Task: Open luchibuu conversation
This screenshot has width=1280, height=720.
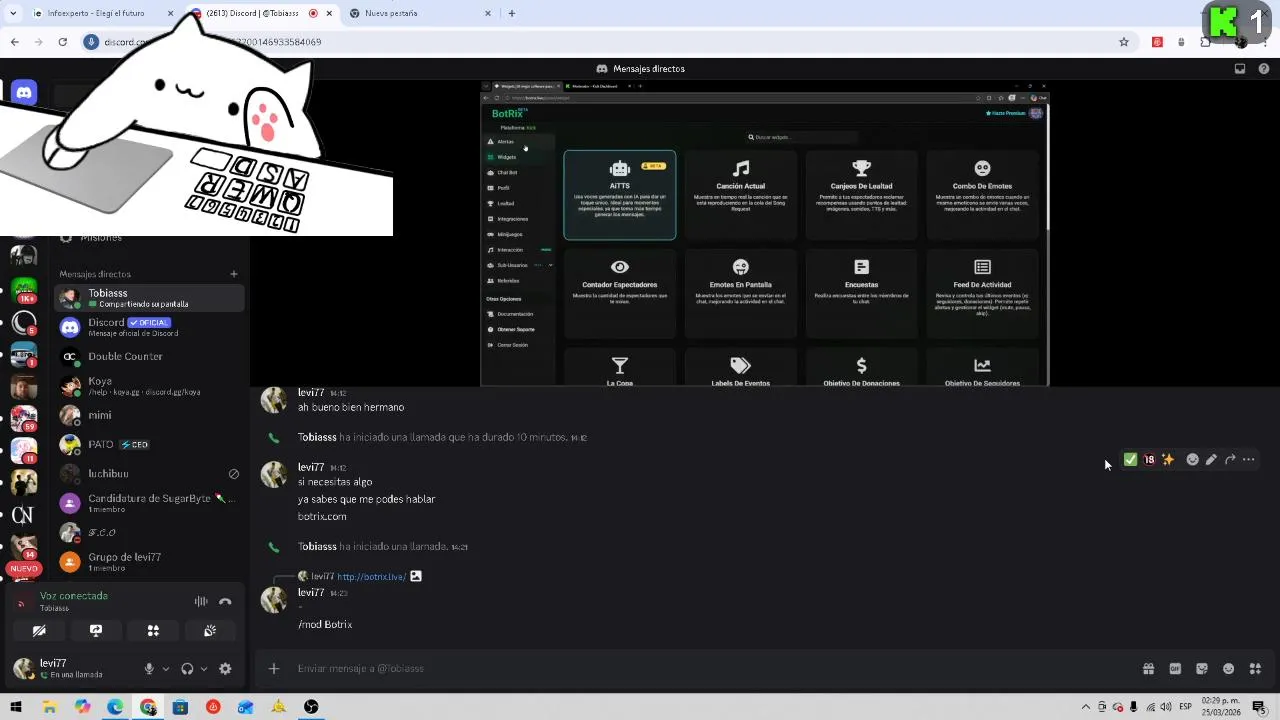Action: (x=150, y=473)
